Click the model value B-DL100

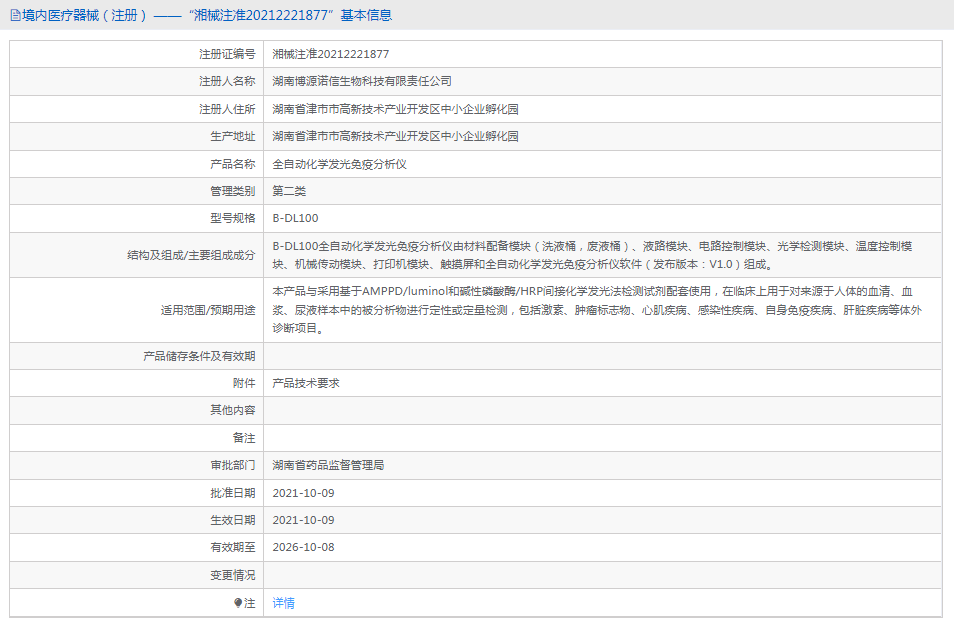click(295, 218)
